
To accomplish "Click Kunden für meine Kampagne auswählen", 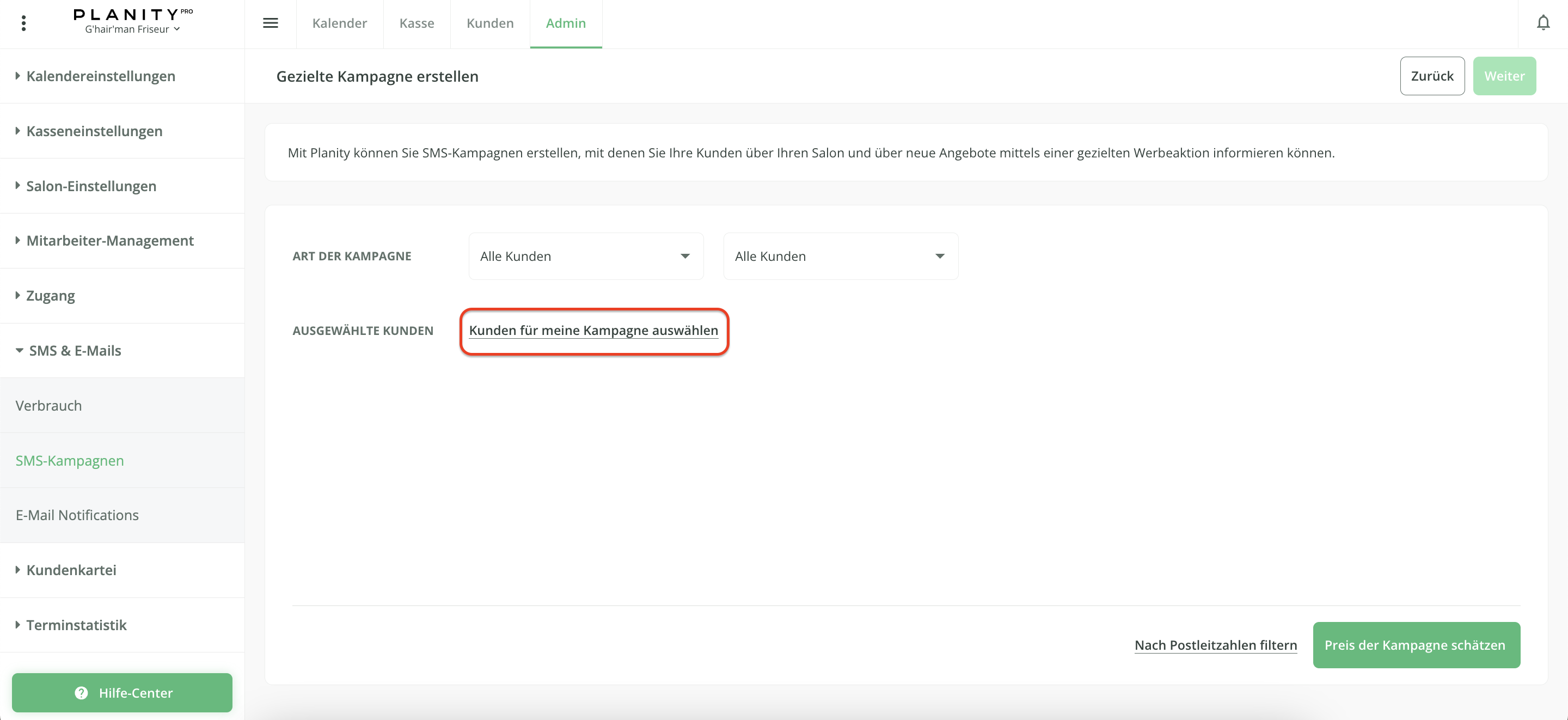I will (593, 330).
